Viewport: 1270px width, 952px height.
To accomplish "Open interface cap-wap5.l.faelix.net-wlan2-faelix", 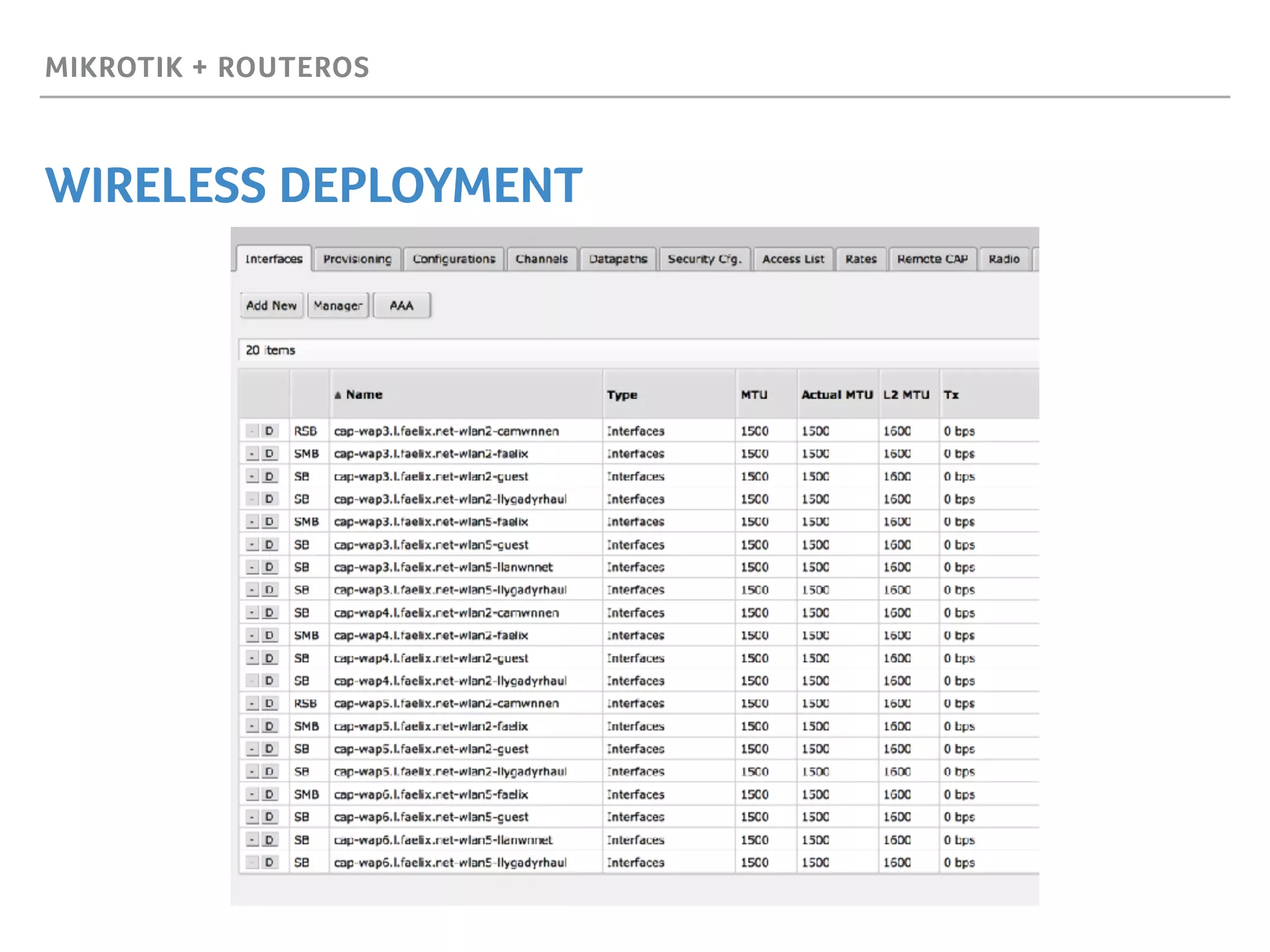I will point(431,726).
